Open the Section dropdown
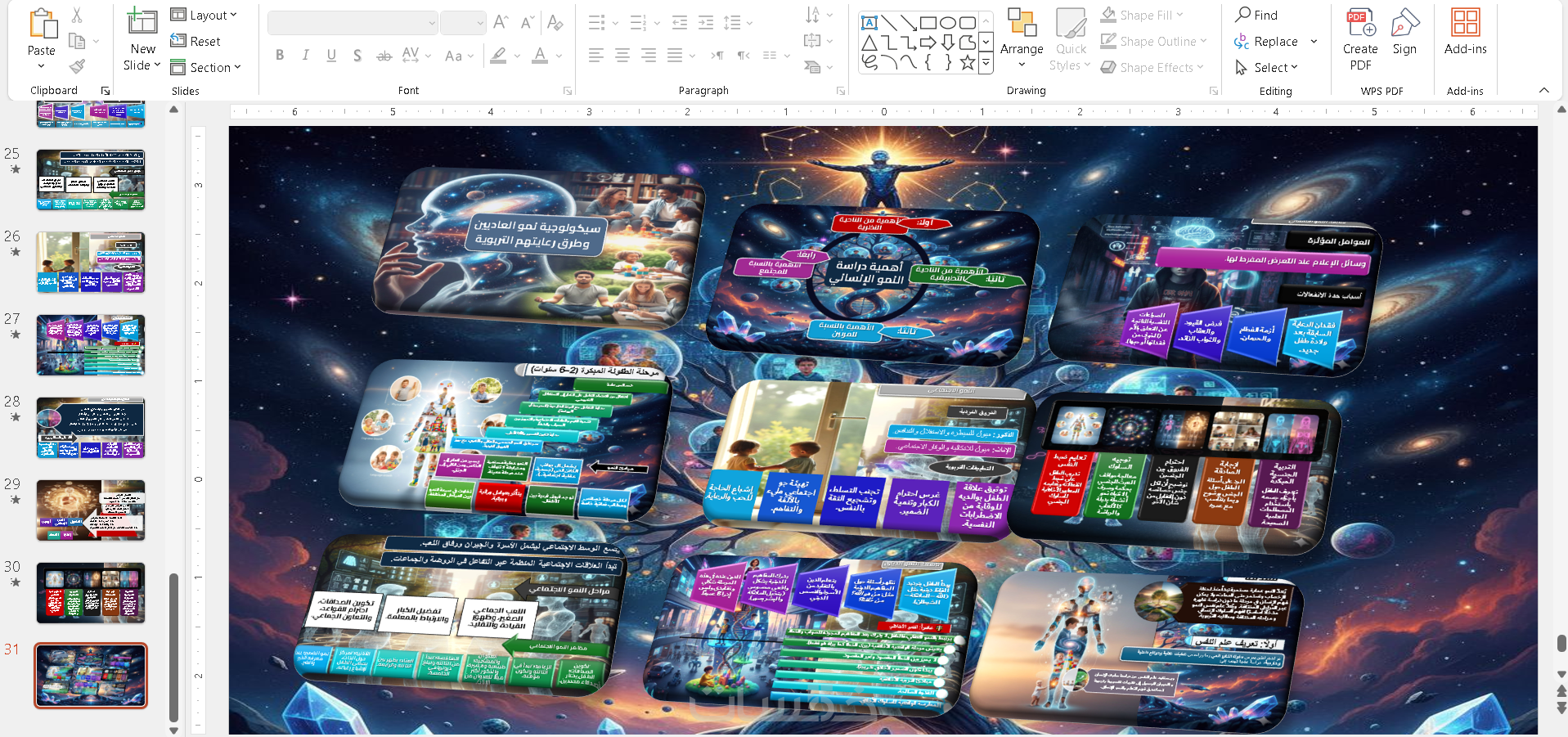Viewport: 1568px width, 737px height. point(206,67)
